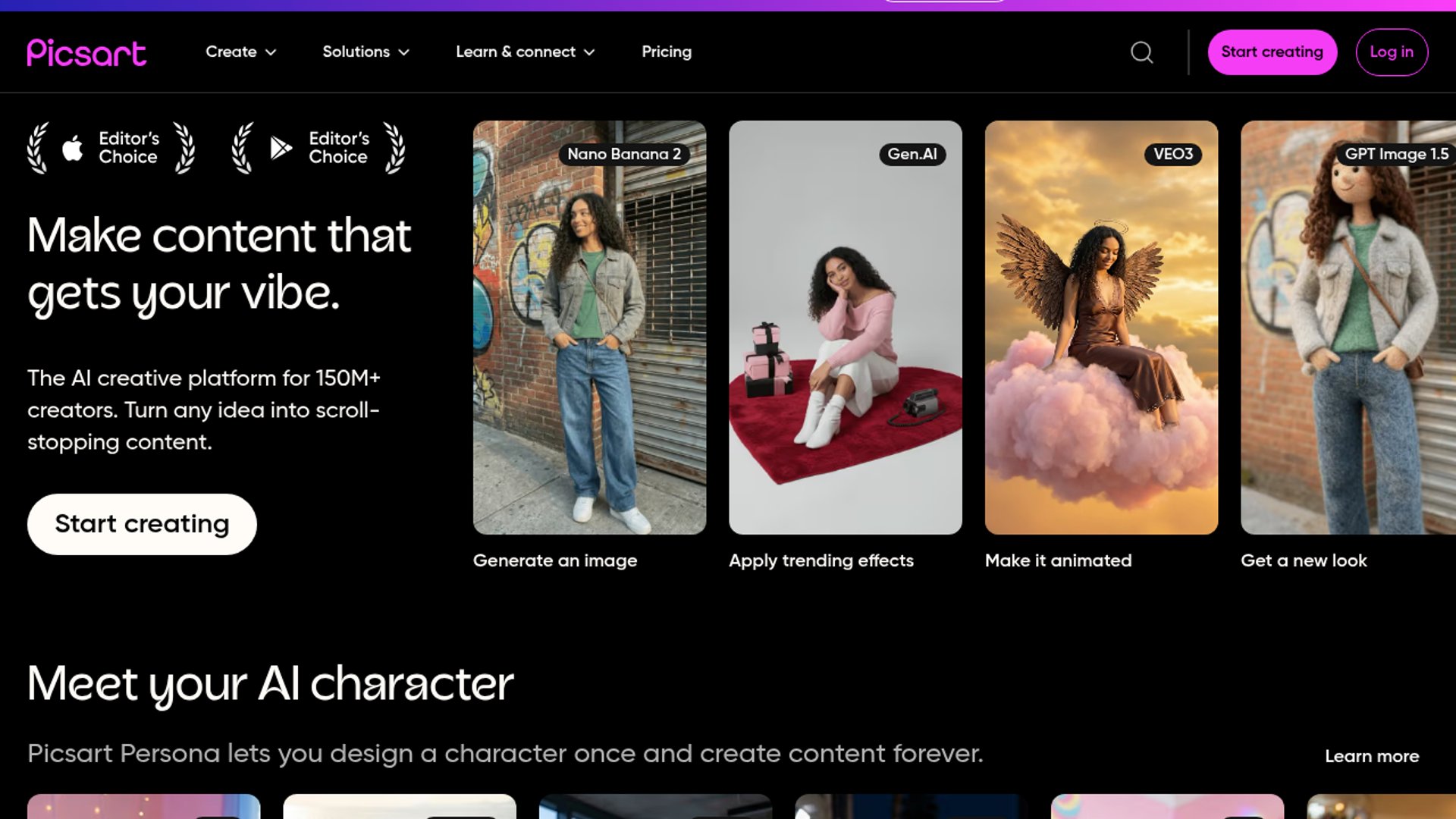Open the Apply trending effects card
Screen dimensions: 1456x819
(x=845, y=327)
